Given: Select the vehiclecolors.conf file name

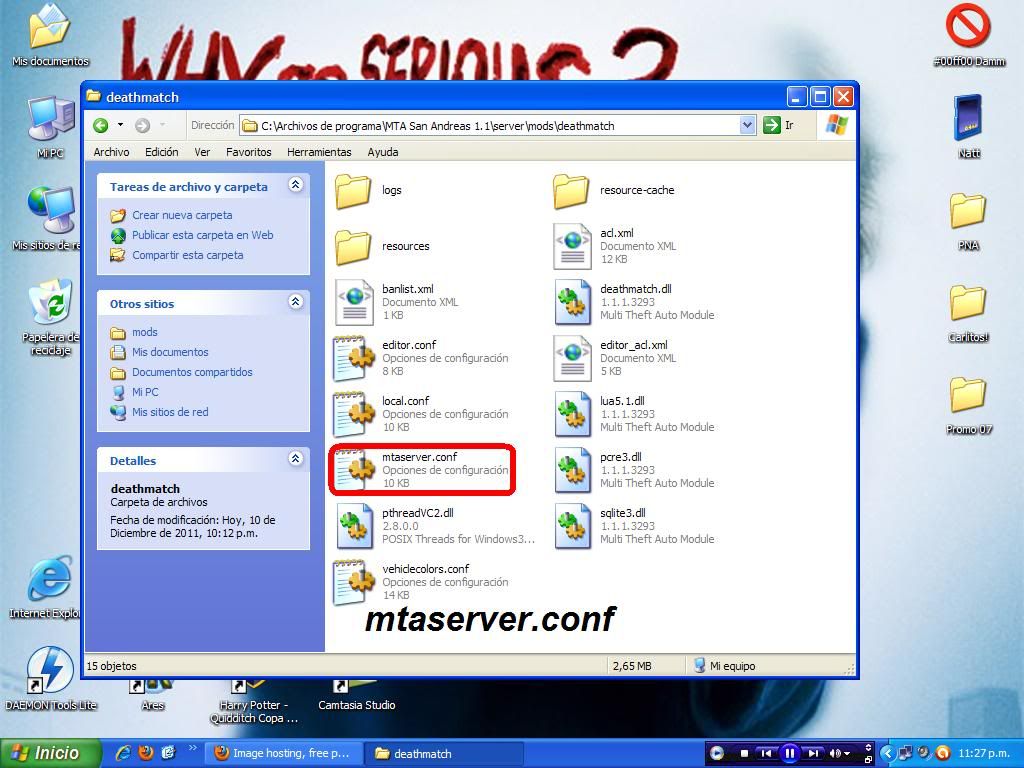Looking at the screenshot, I should click(x=425, y=569).
